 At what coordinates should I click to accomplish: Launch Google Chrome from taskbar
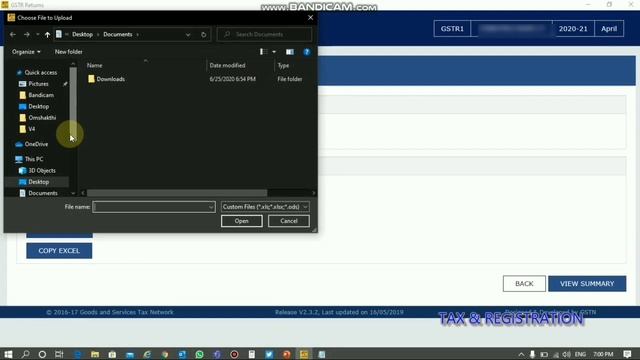164,354
